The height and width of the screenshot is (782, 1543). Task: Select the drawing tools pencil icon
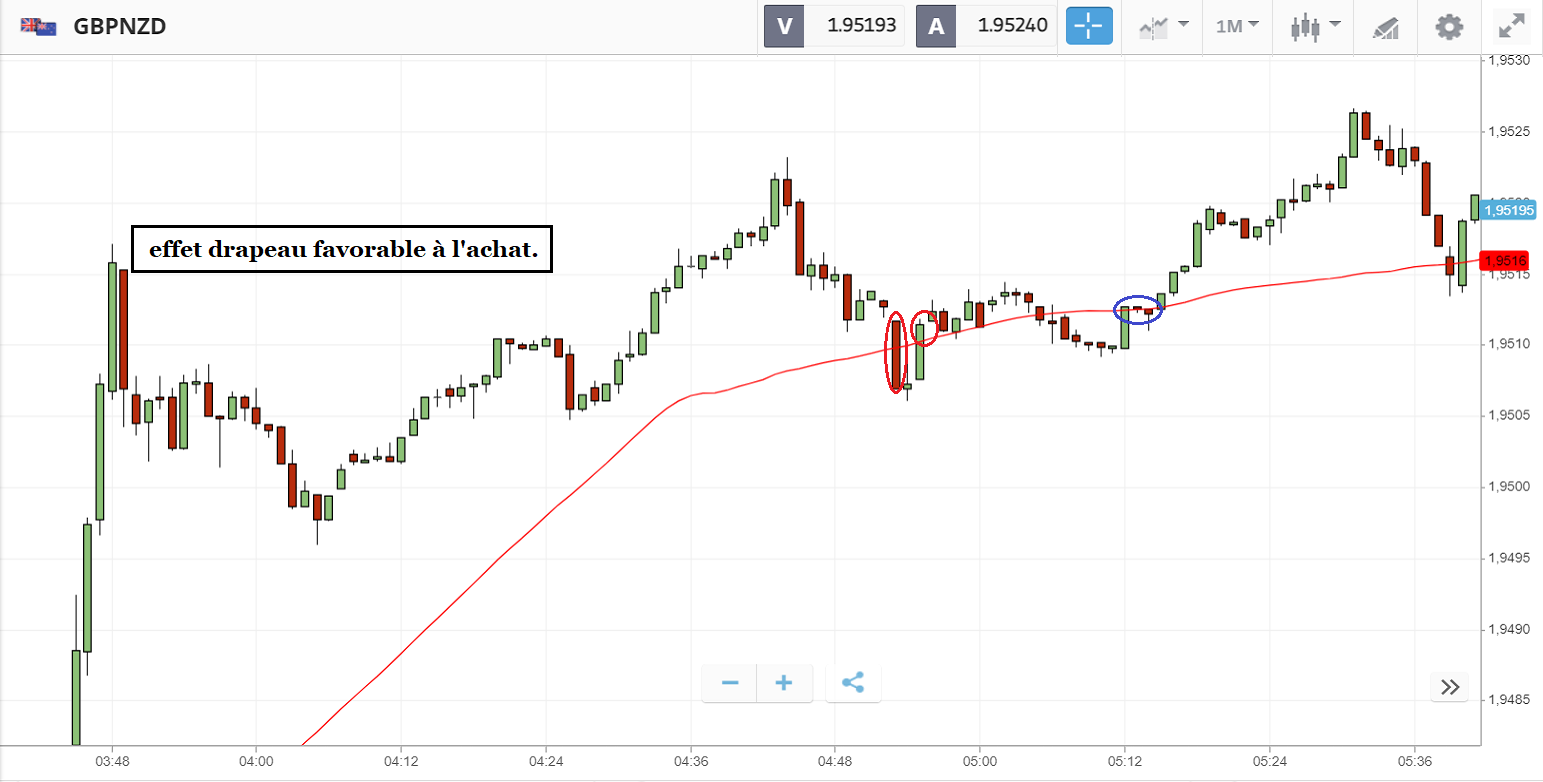tap(1386, 27)
